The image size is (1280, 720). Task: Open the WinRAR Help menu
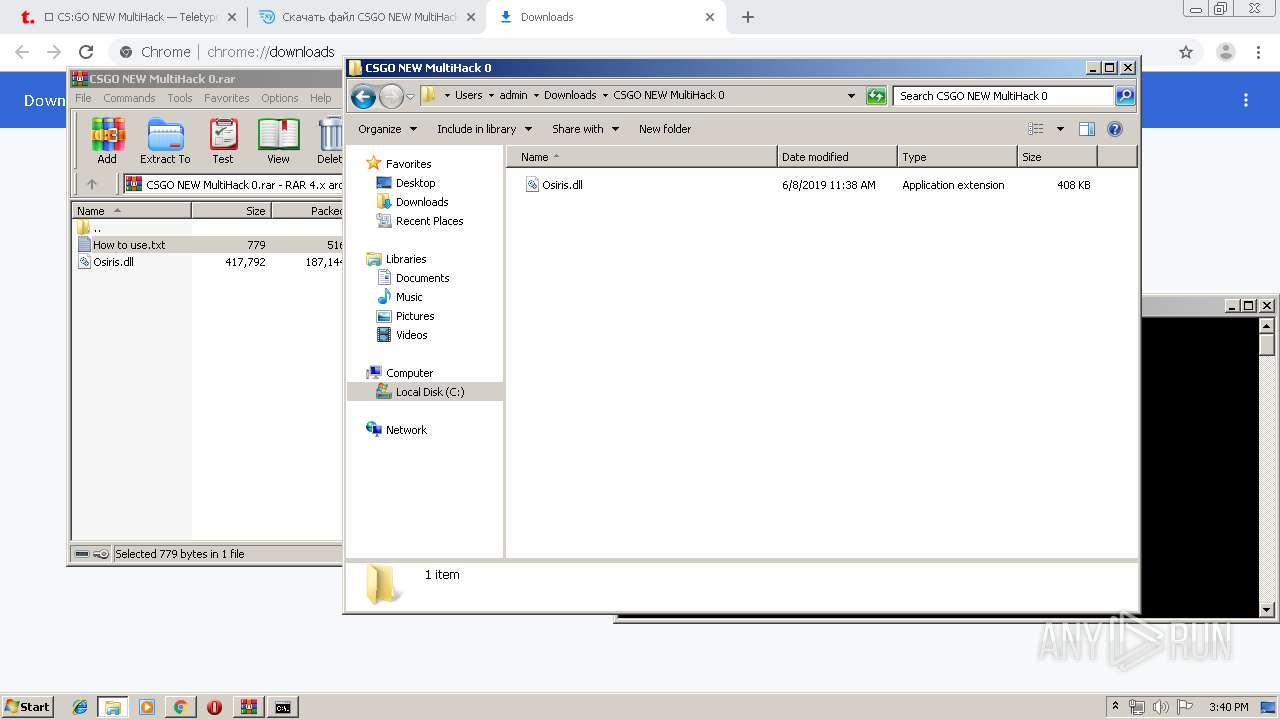pyautogui.click(x=320, y=98)
